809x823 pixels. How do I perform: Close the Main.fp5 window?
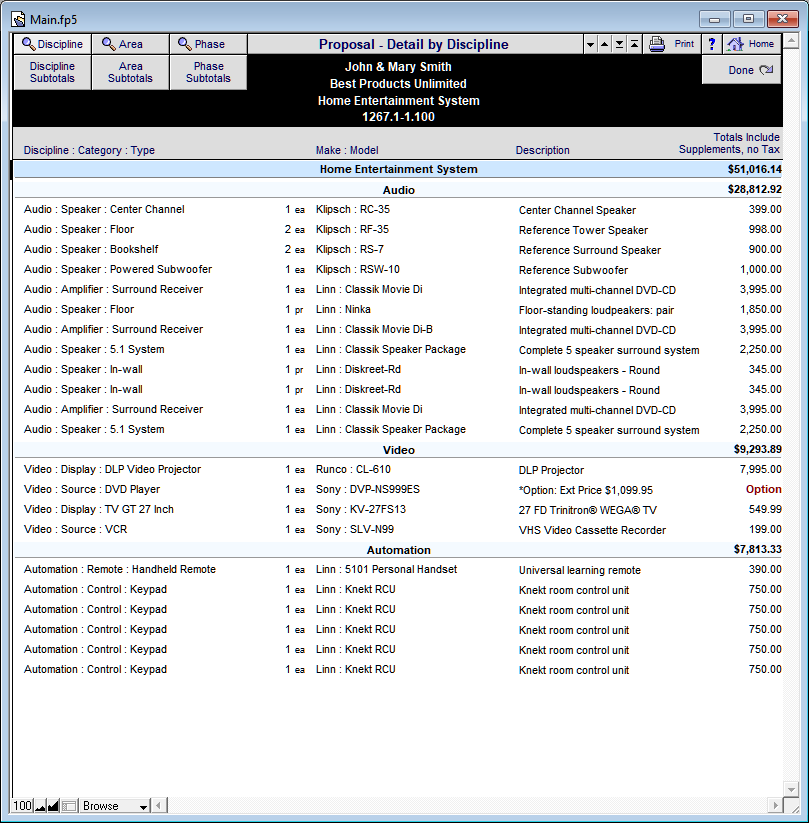[782, 19]
